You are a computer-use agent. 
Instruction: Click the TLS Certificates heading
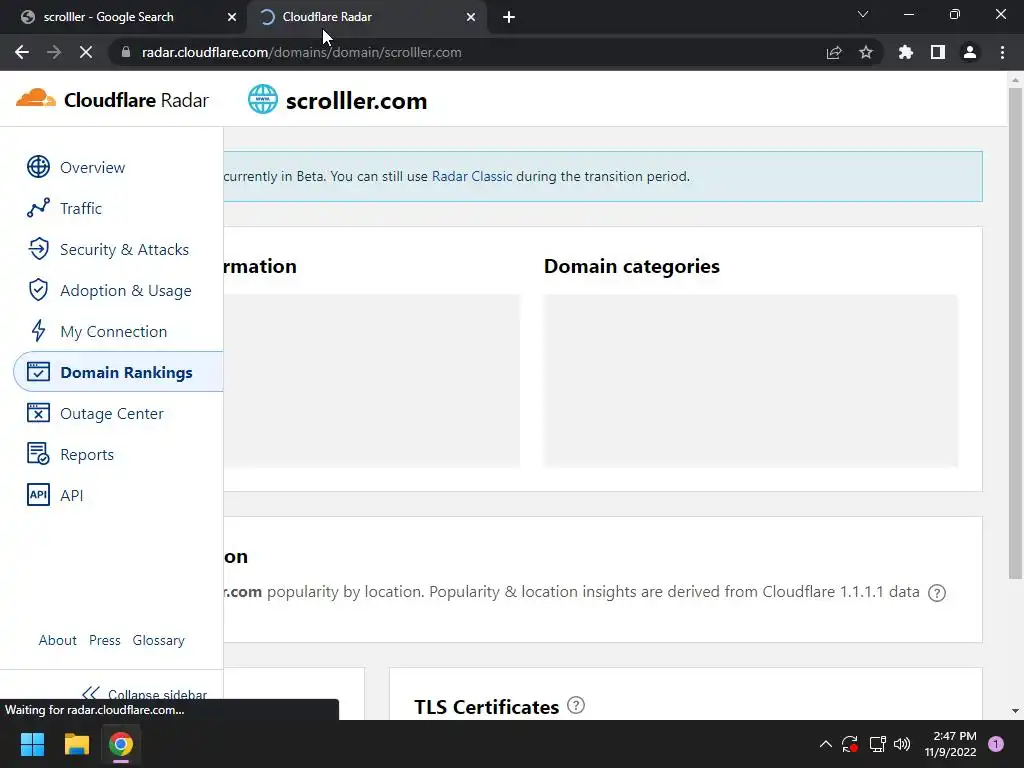click(x=487, y=707)
